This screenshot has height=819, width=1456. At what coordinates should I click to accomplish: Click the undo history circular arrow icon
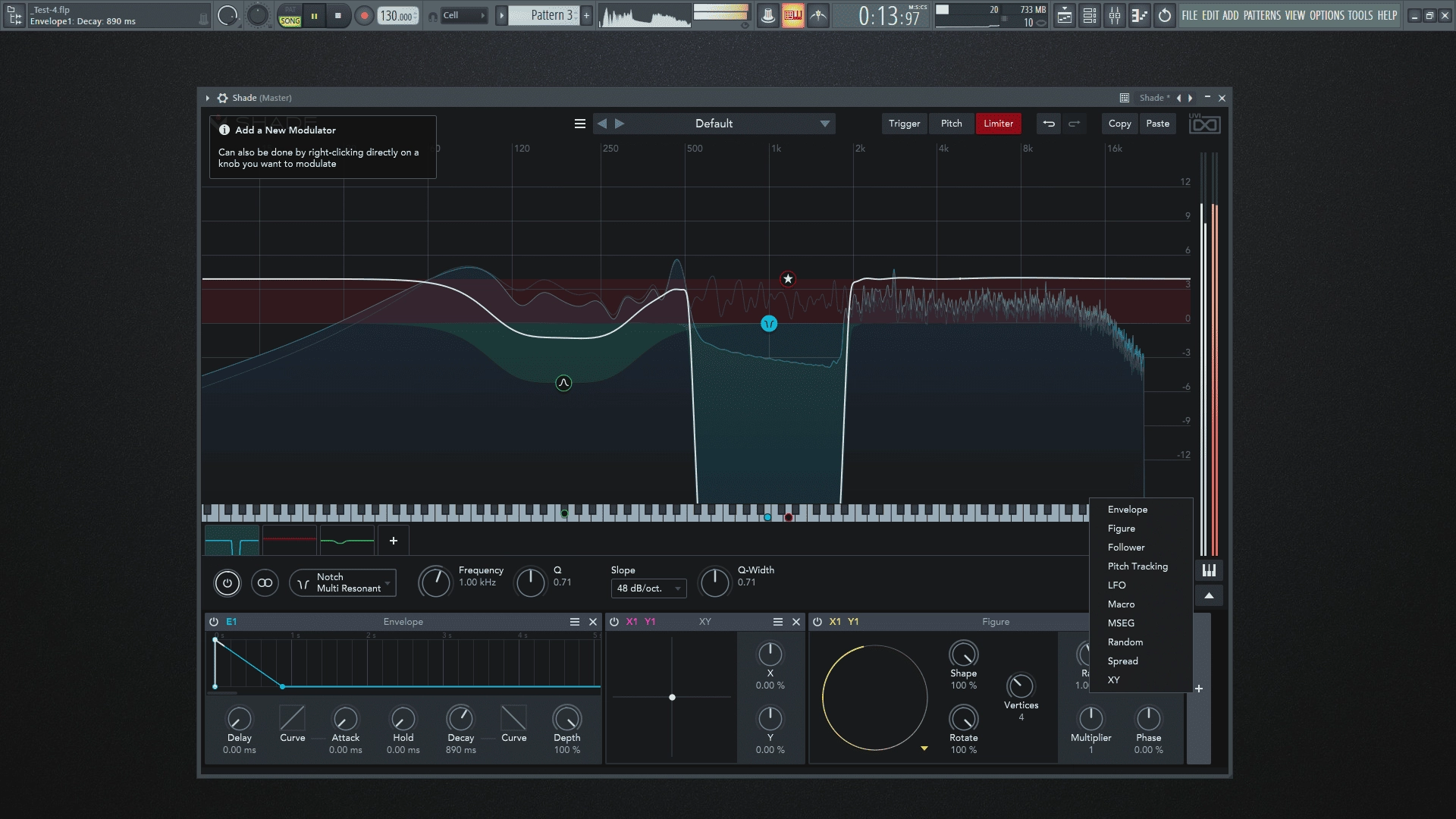point(1165,15)
